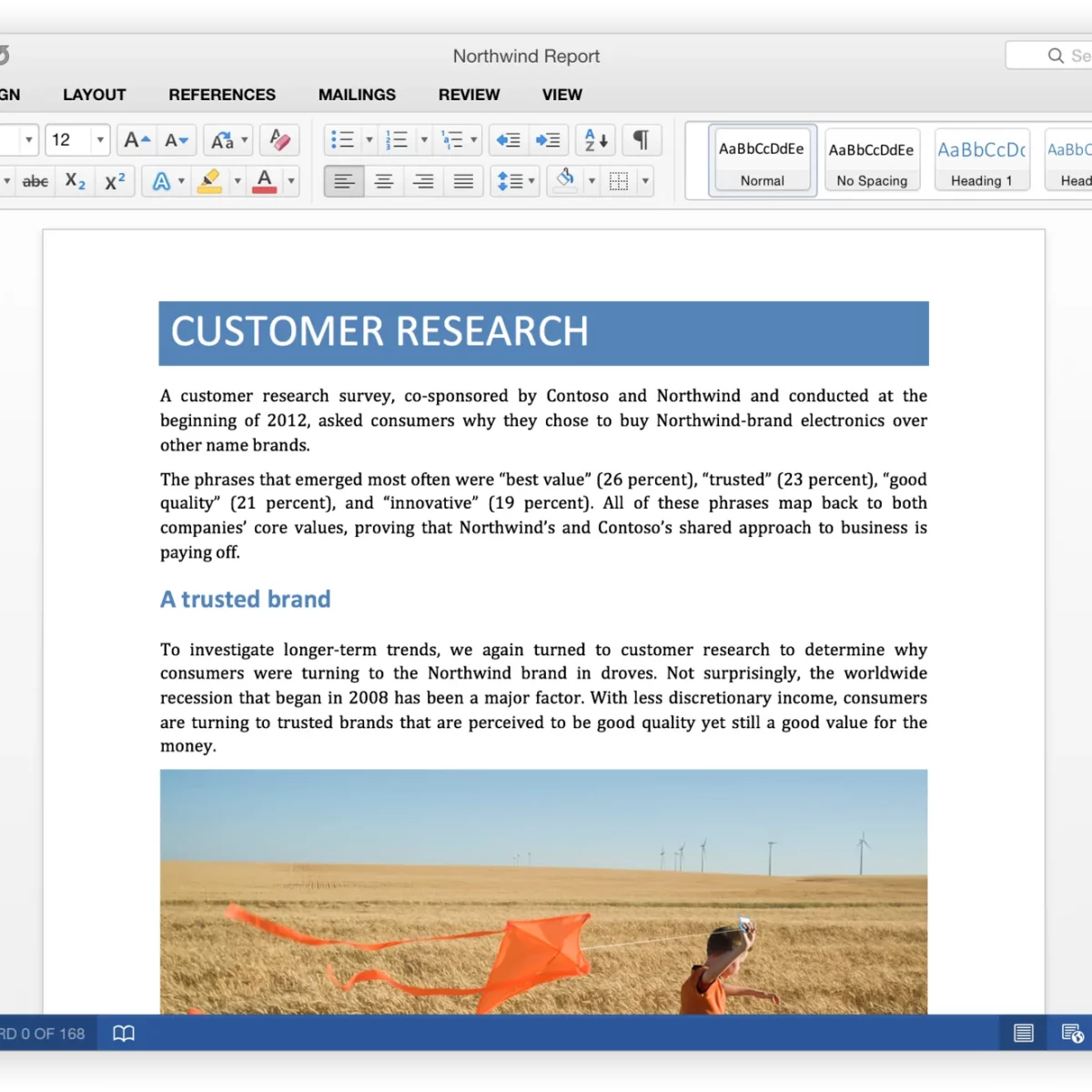
Task: Open the text effects dropdown arrow
Action: [182, 181]
